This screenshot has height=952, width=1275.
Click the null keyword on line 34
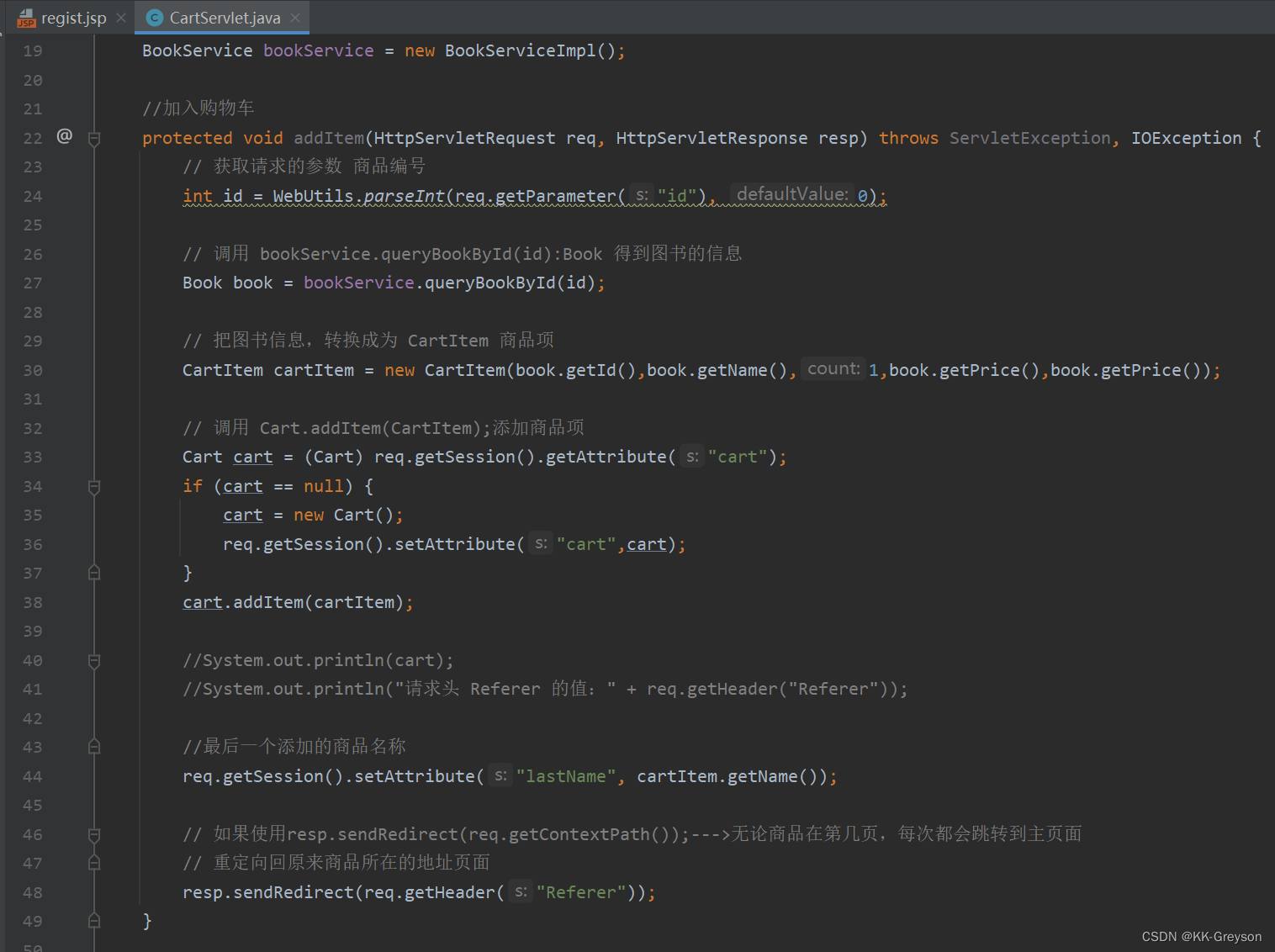[x=324, y=486]
